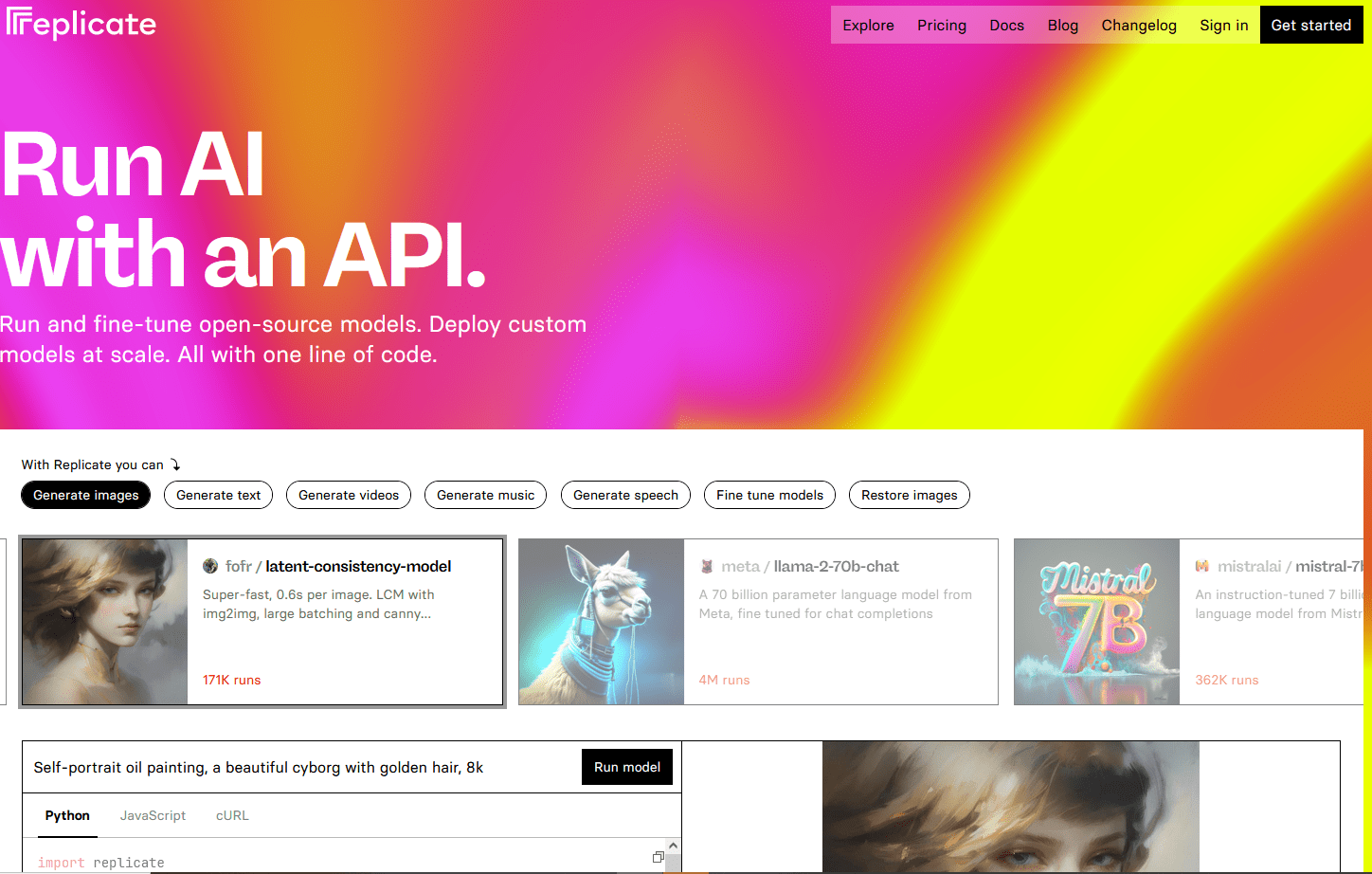1372x874 pixels.
Task: Click the fofr avatar icon
Action: (210, 566)
